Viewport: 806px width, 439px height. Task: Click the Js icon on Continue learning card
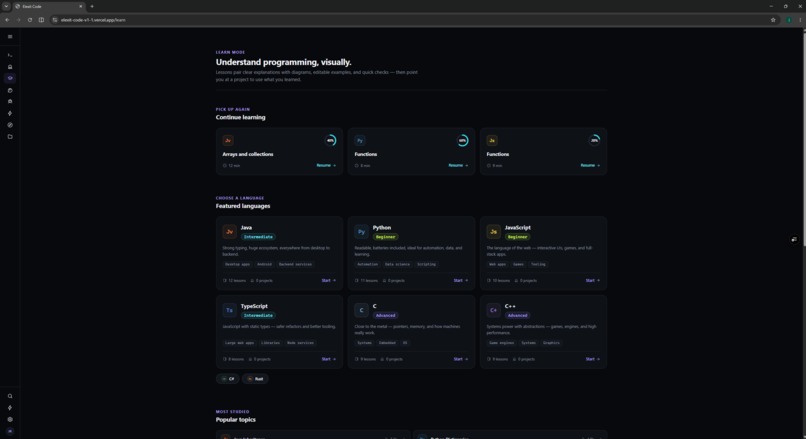tap(492, 140)
